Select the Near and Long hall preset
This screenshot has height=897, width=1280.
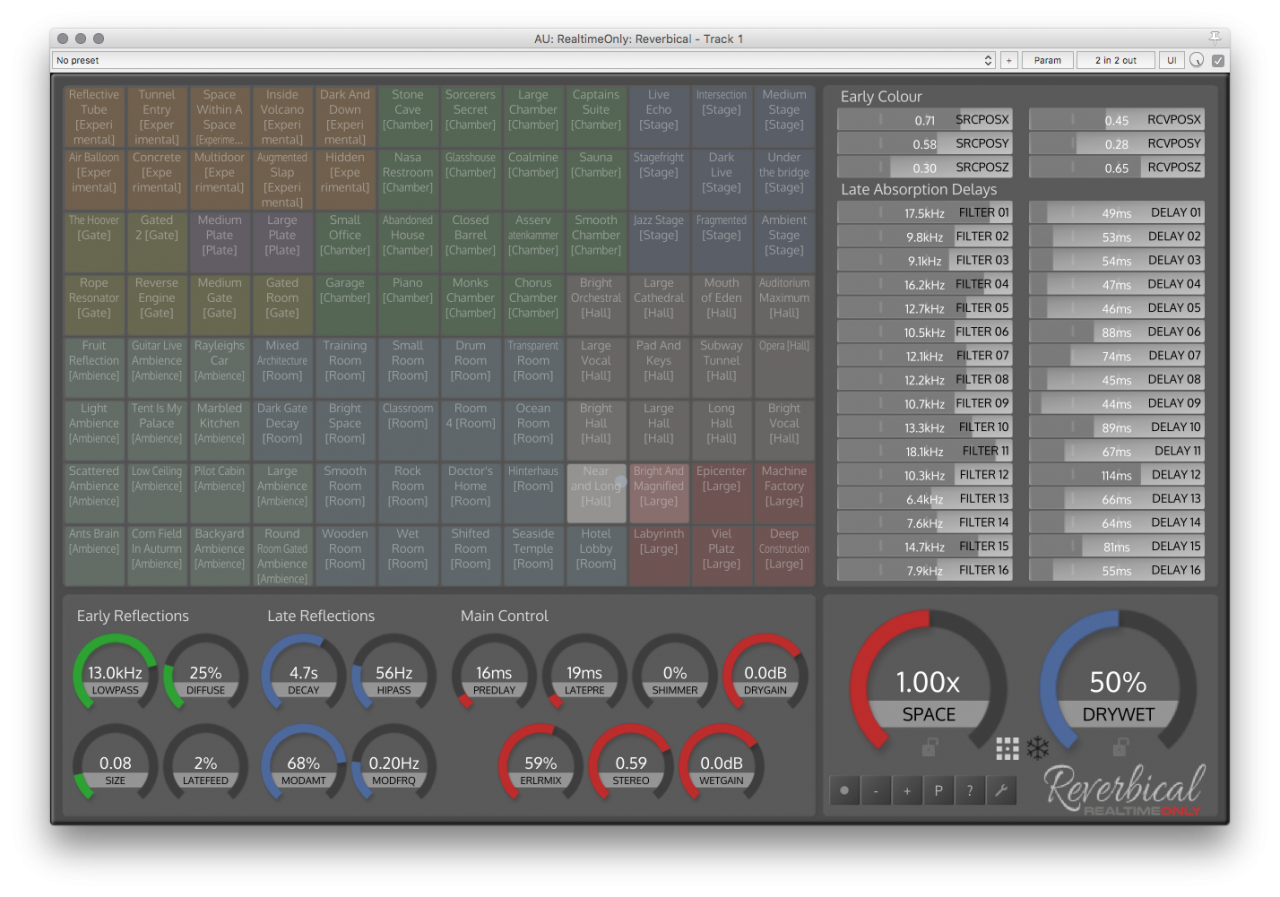coord(596,493)
